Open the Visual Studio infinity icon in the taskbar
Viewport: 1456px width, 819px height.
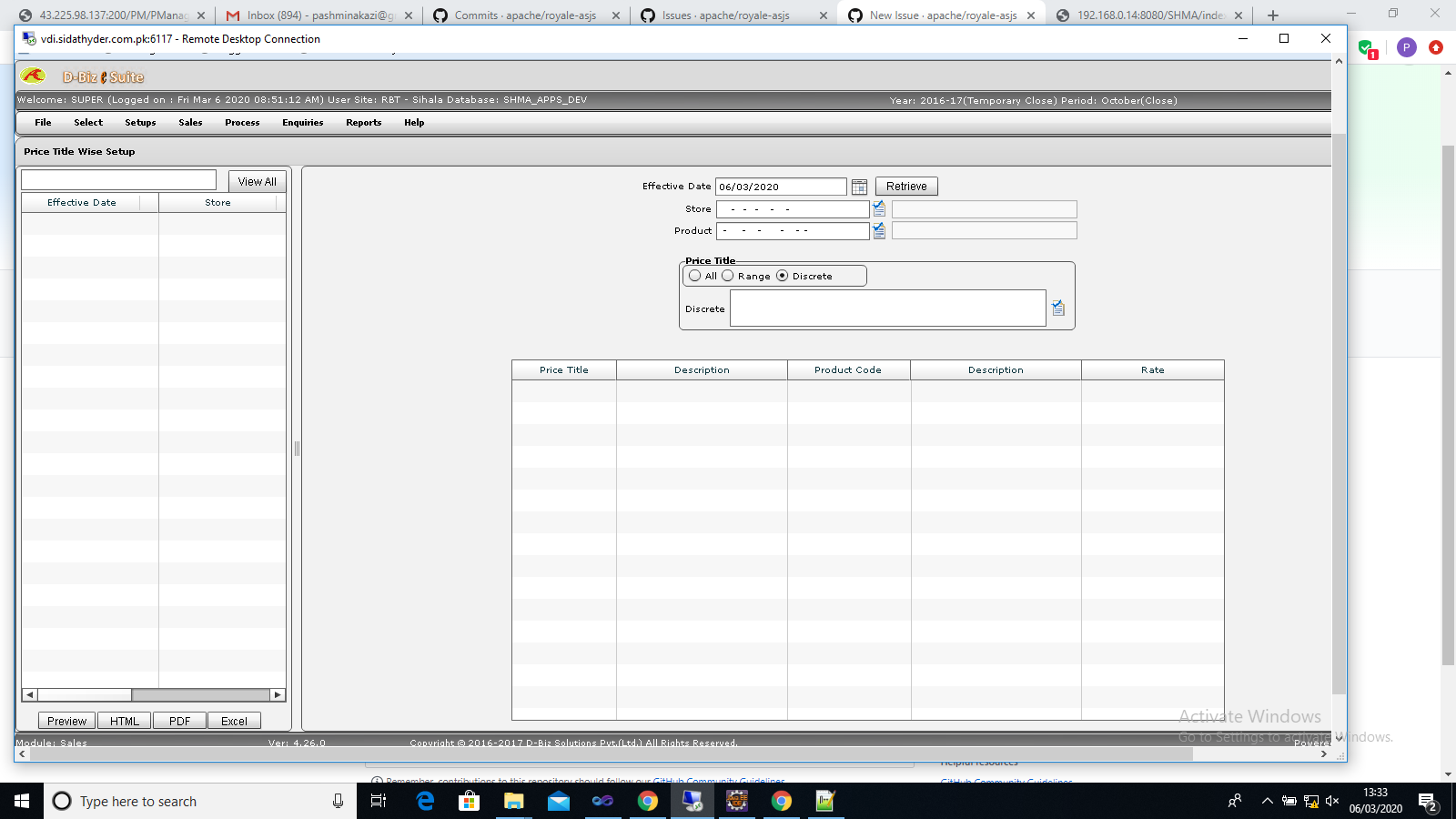[602, 801]
